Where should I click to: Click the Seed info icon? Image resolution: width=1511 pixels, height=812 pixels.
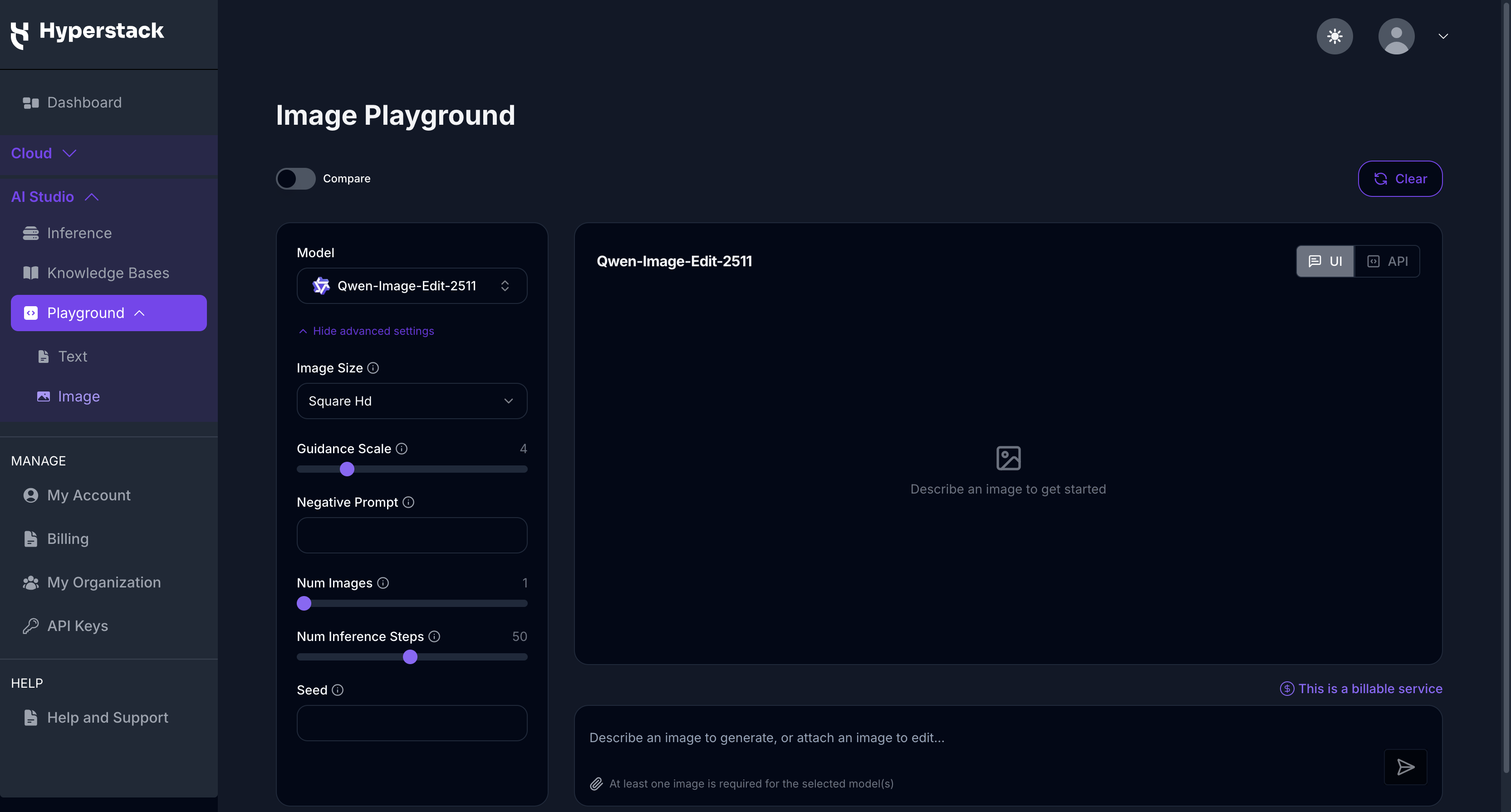click(337, 690)
